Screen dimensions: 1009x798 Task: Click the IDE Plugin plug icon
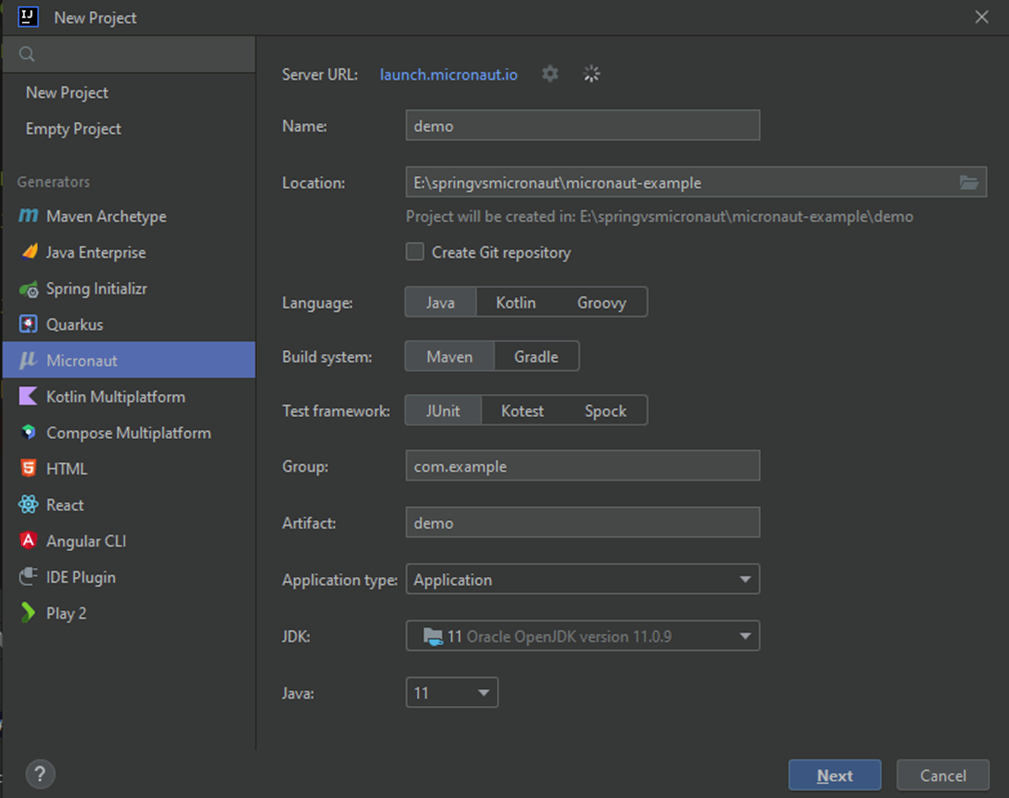point(28,577)
